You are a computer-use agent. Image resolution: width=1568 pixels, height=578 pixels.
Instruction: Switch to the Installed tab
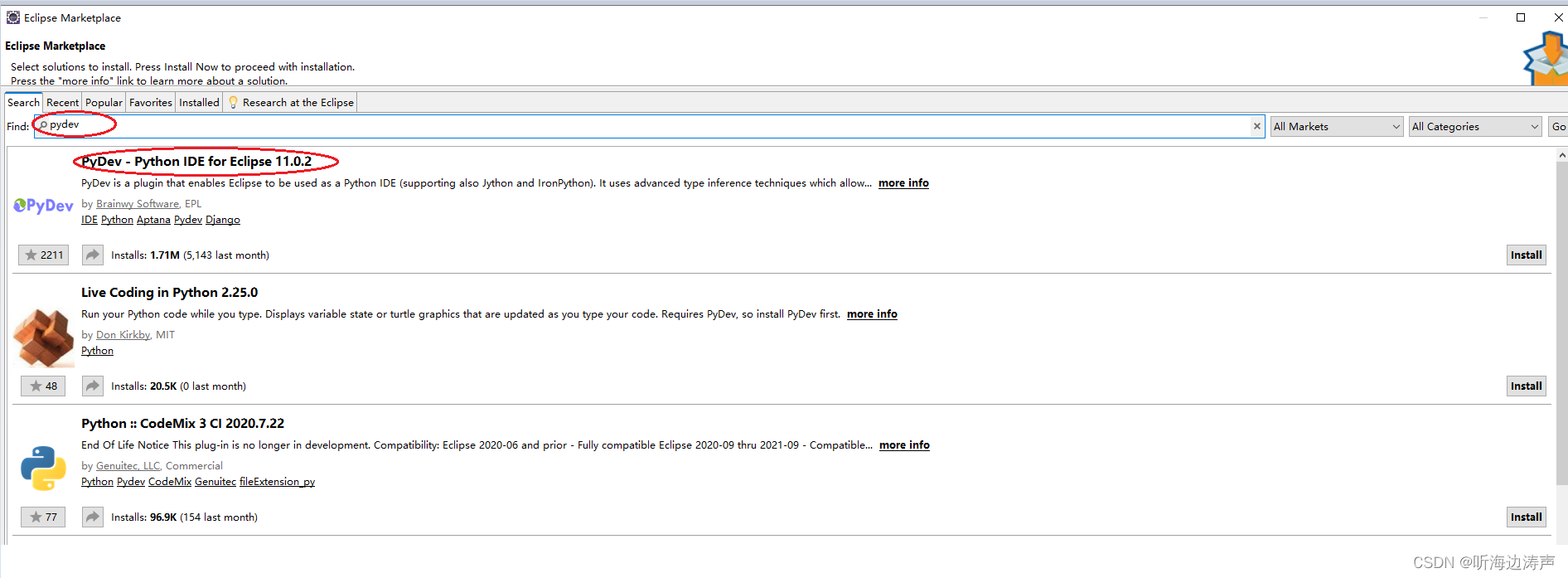(x=199, y=103)
